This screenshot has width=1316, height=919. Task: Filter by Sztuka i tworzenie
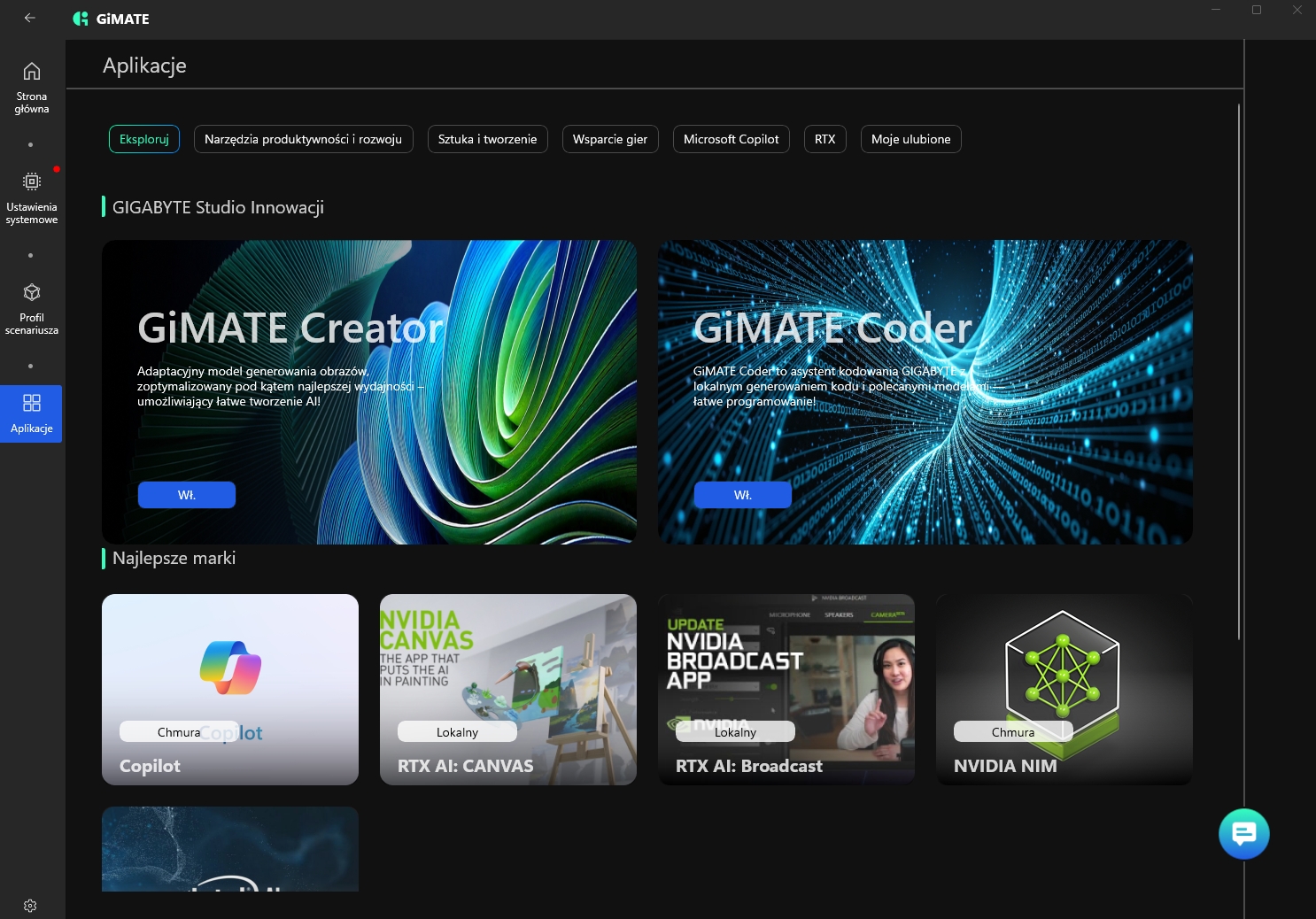pos(487,139)
